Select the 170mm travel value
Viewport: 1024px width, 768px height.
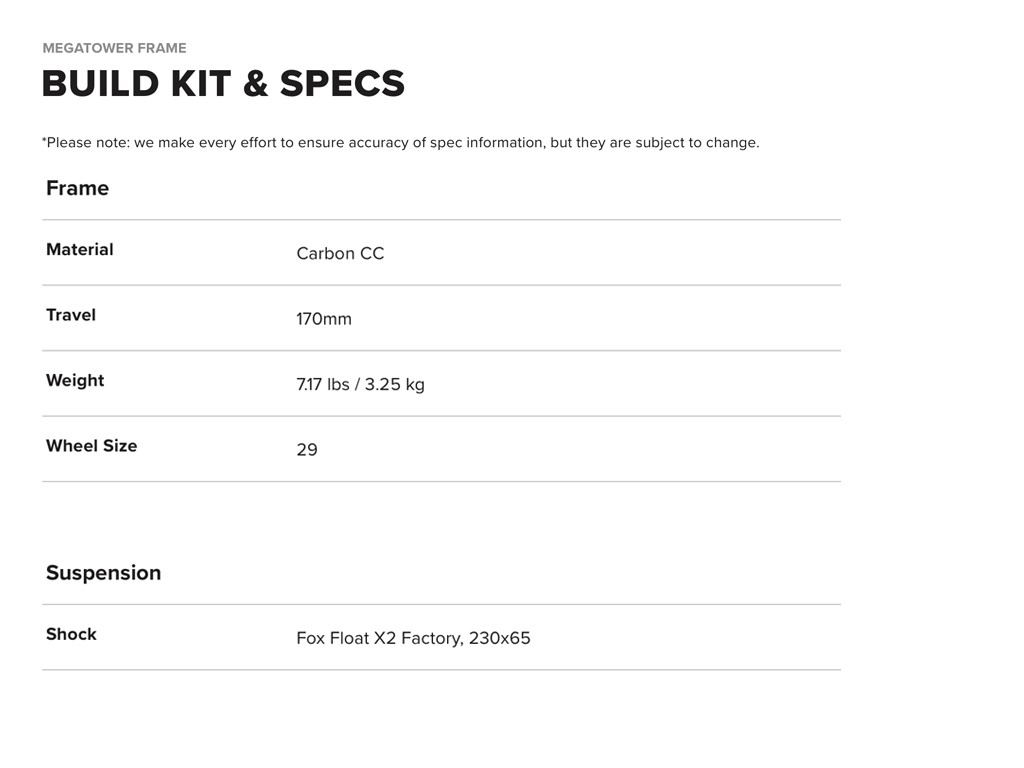tap(324, 319)
